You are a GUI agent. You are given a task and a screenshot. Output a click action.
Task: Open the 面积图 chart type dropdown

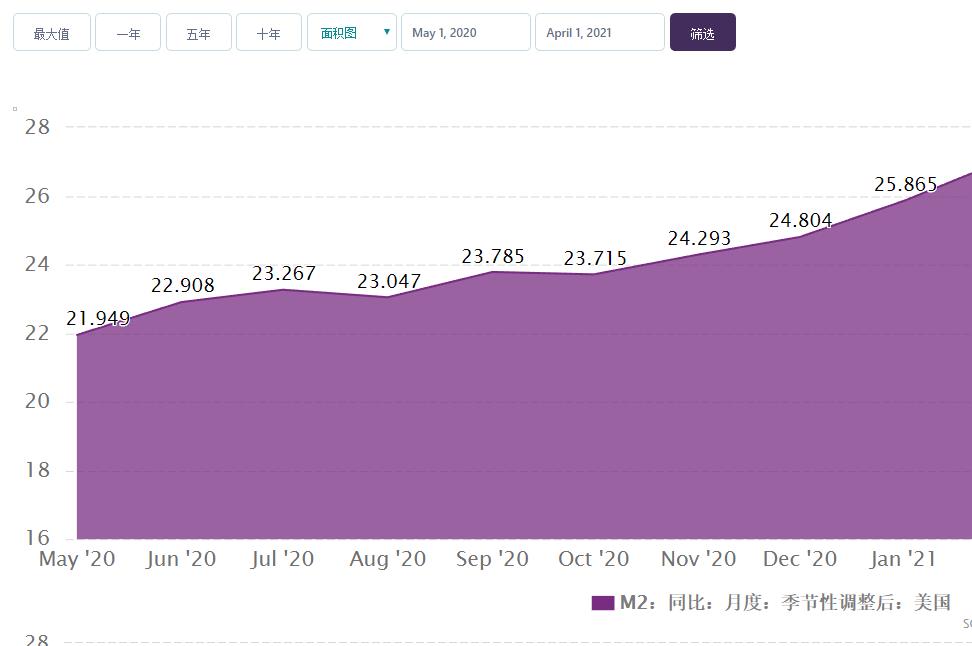coord(351,32)
